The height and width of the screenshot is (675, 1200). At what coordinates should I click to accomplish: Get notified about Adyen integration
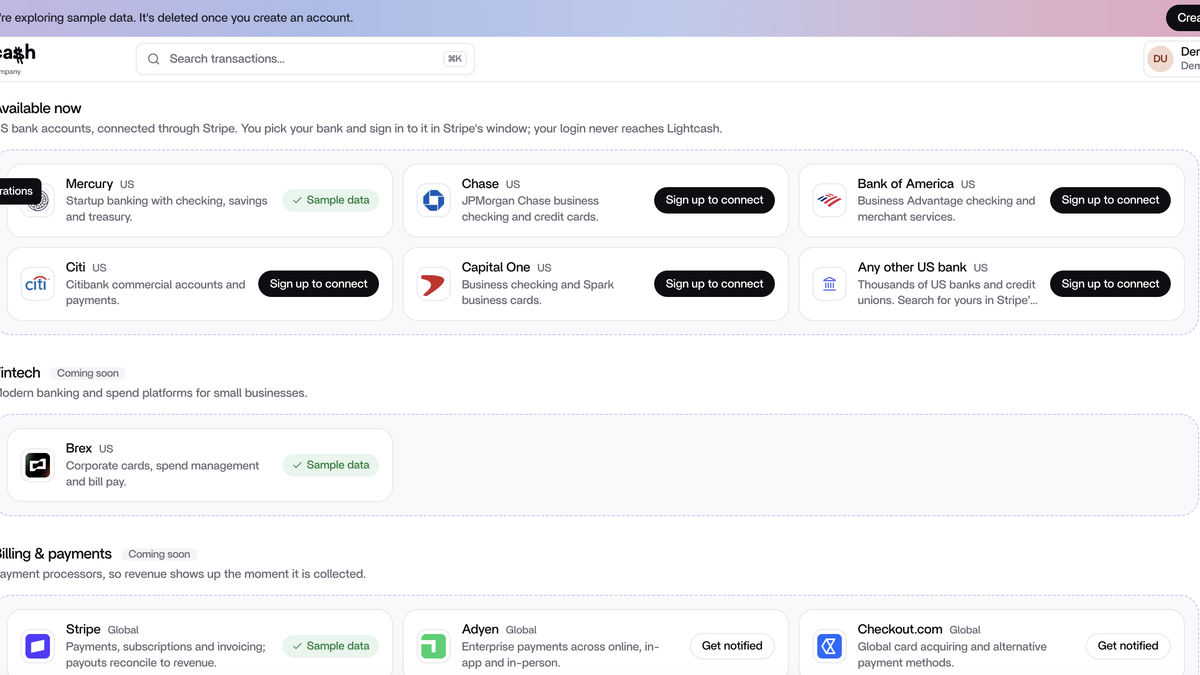732,646
